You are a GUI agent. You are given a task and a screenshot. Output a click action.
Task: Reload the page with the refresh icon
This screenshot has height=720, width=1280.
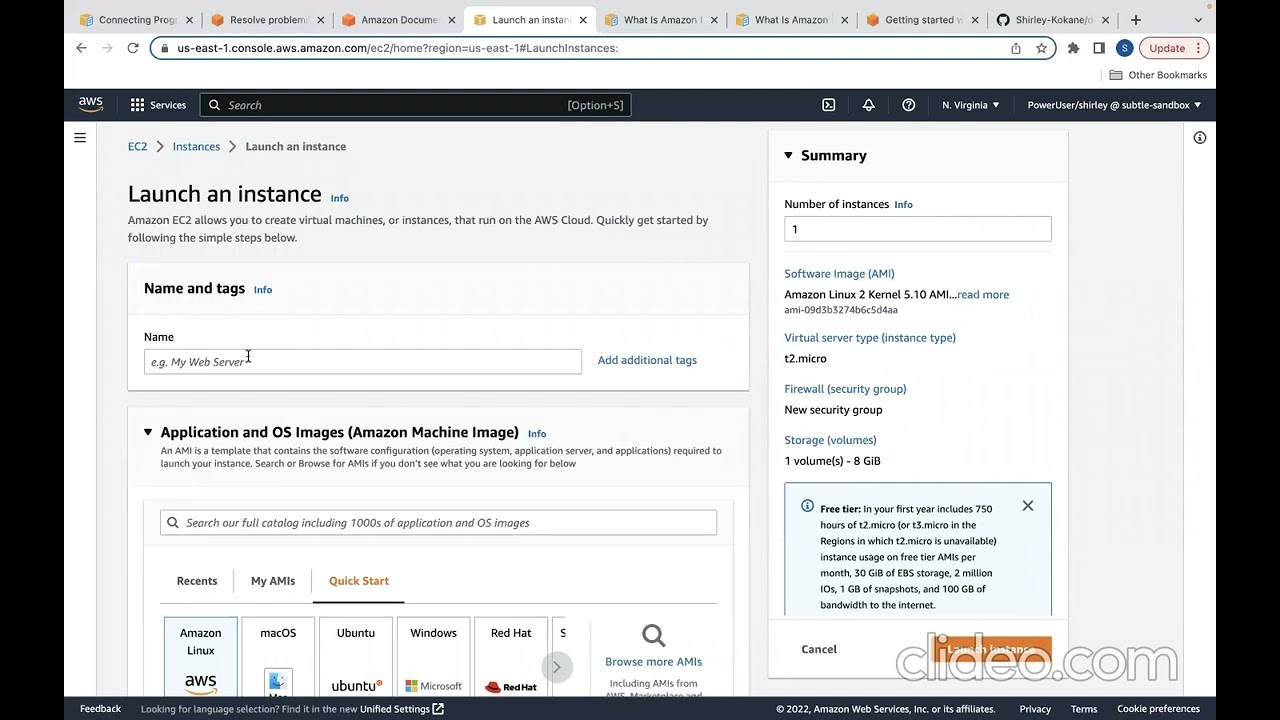[x=132, y=48]
